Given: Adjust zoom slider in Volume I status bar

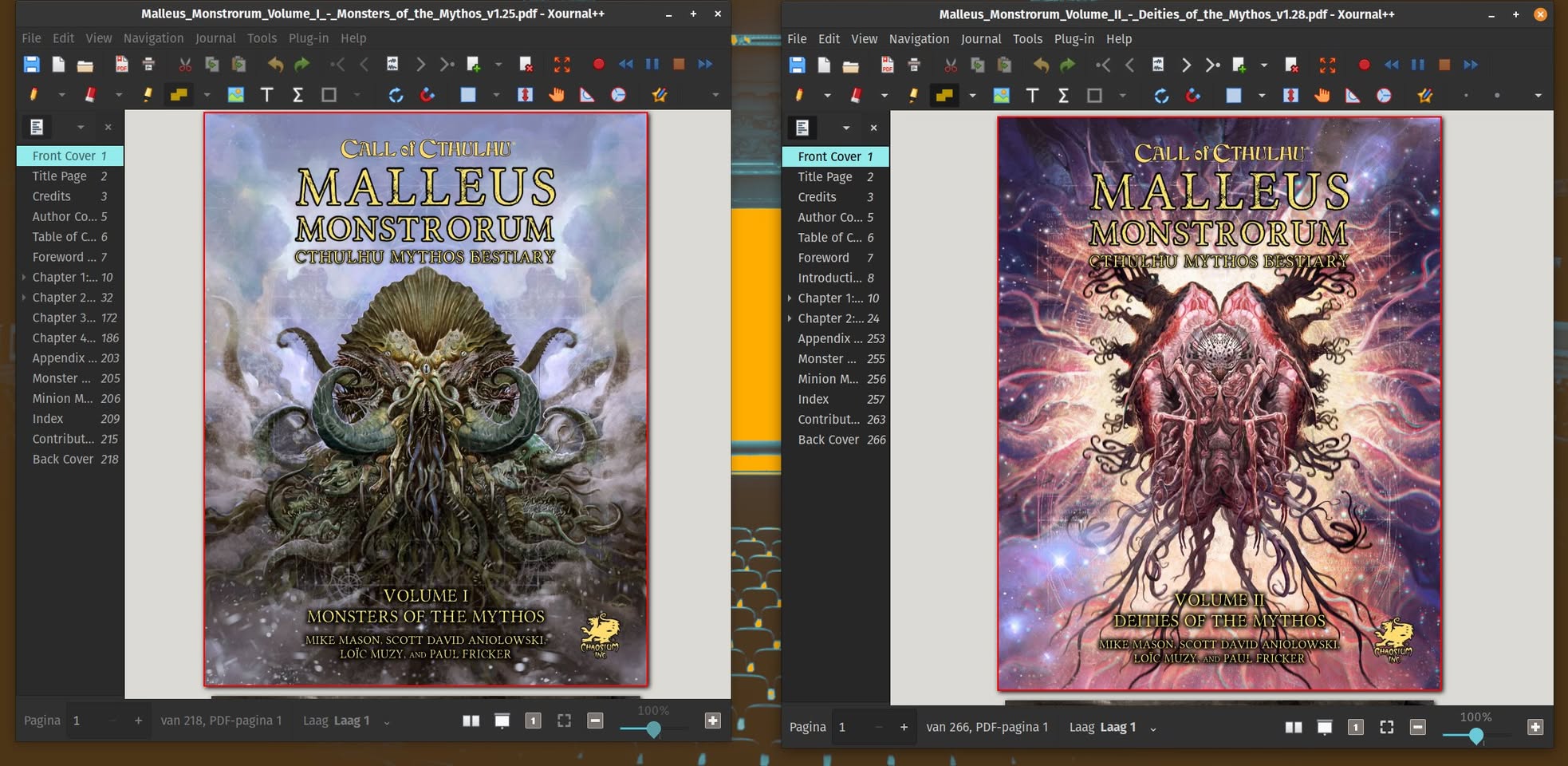Looking at the screenshot, I should [653, 728].
